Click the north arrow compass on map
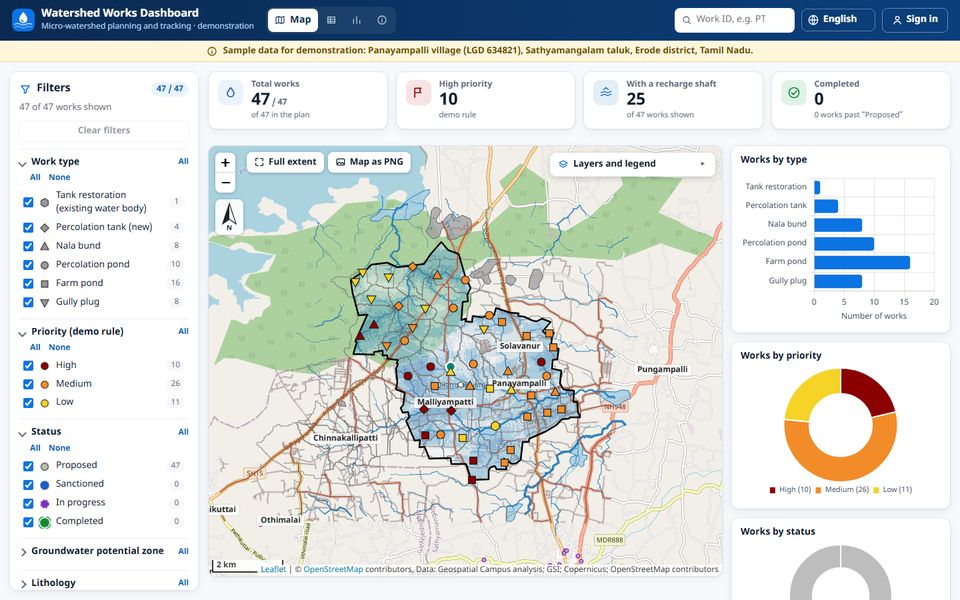Image resolution: width=960 pixels, height=600 pixels. coord(229,217)
